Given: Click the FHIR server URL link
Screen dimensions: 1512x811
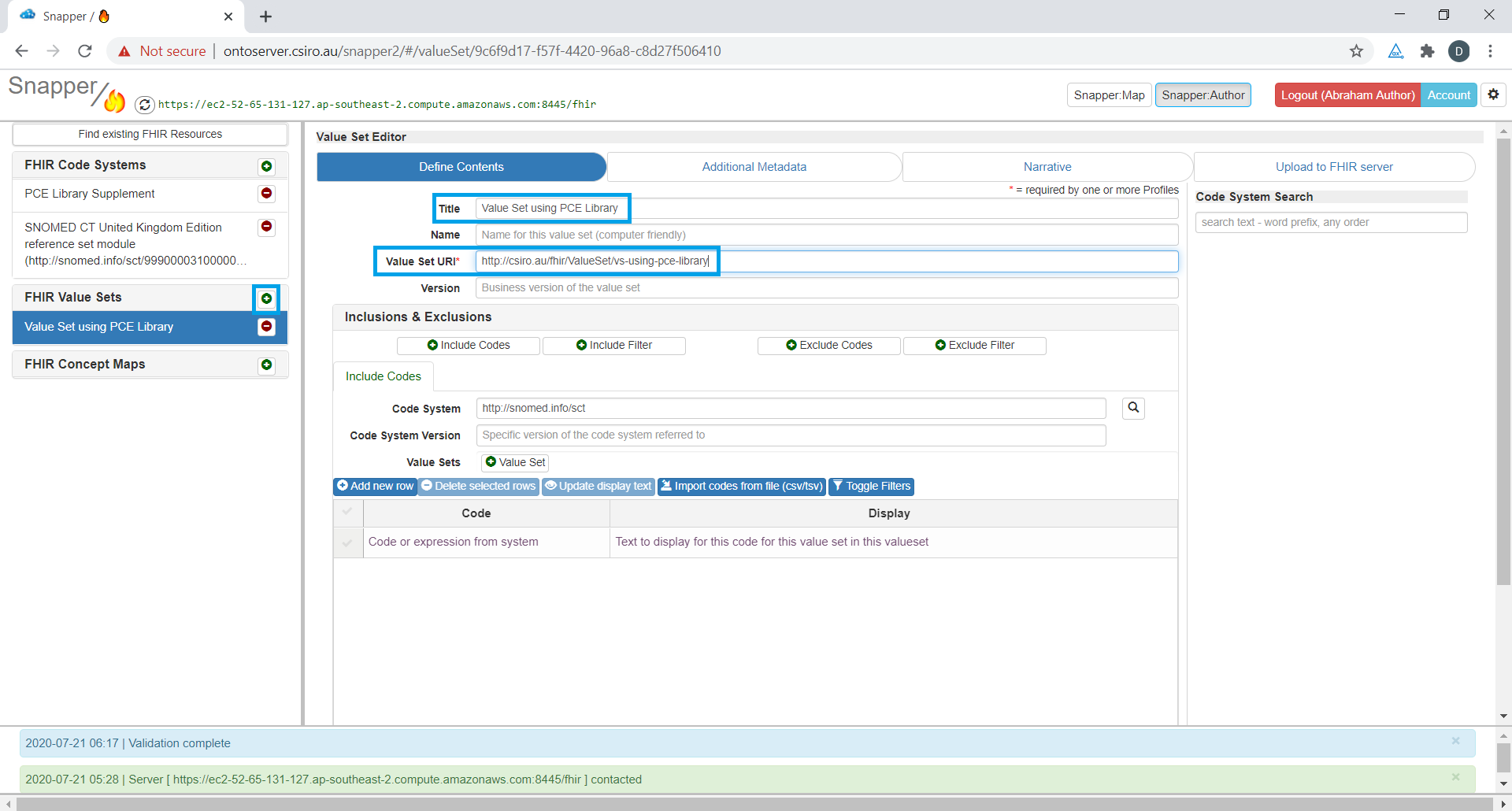Looking at the screenshot, I should coord(376,104).
